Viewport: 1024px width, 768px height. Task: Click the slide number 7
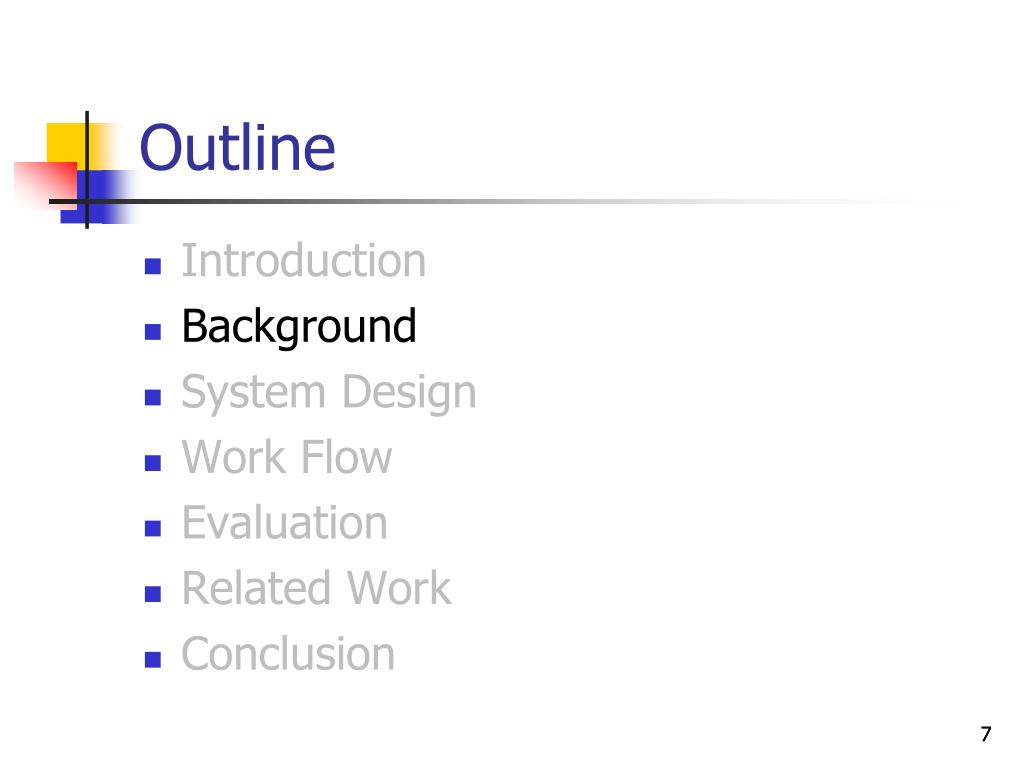(985, 735)
